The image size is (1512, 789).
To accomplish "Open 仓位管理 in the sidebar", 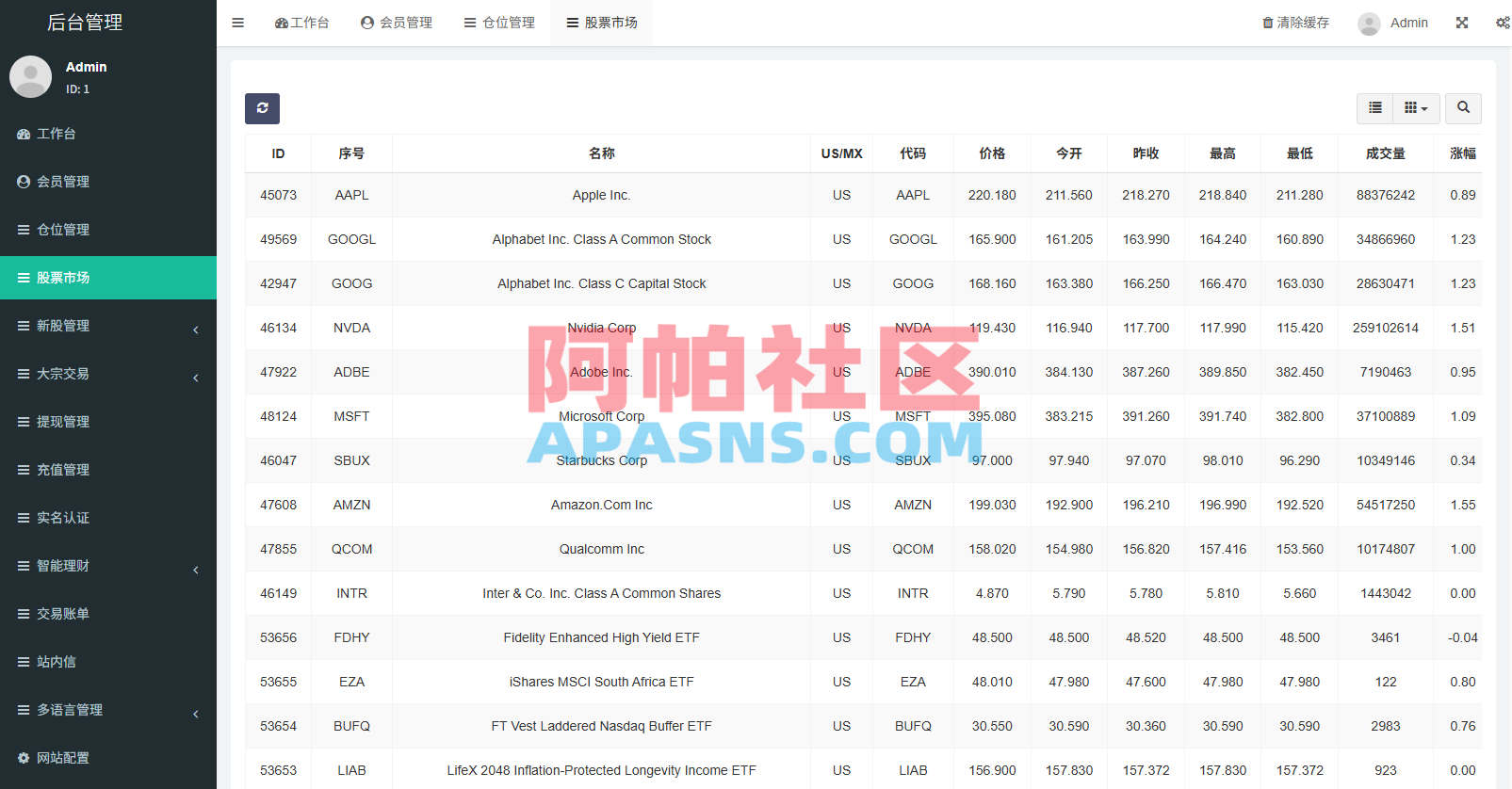I will [108, 230].
